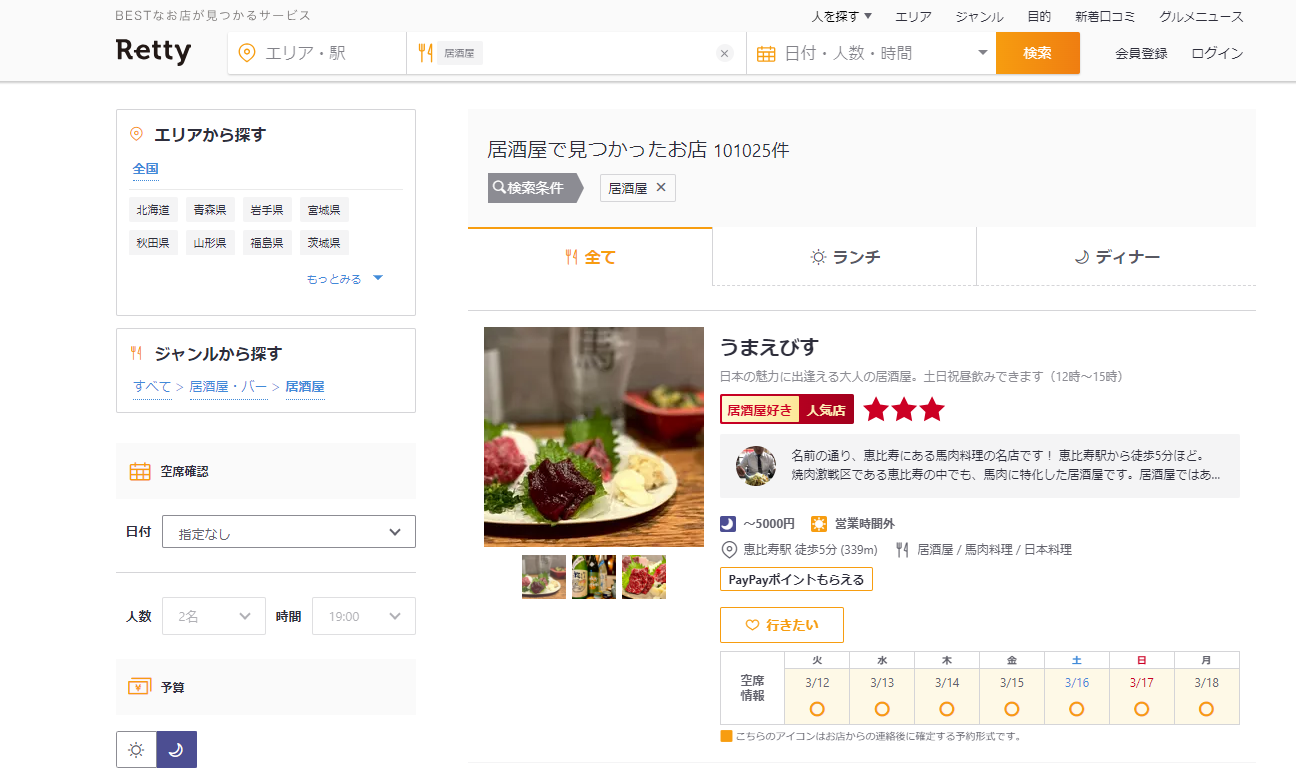The height and width of the screenshot is (774, 1296).
Task: Click the Retty logo
Action: tap(153, 51)
